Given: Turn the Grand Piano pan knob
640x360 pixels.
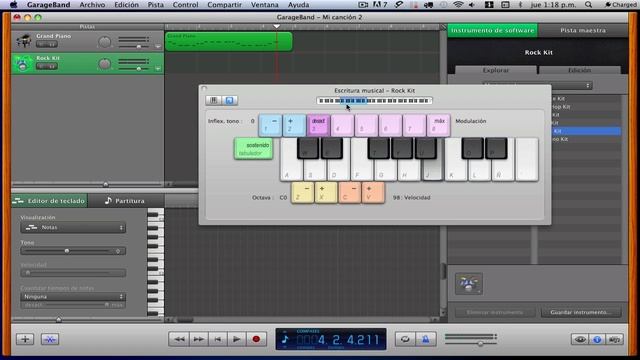Looking at the screenshot, I should point(104,42).
